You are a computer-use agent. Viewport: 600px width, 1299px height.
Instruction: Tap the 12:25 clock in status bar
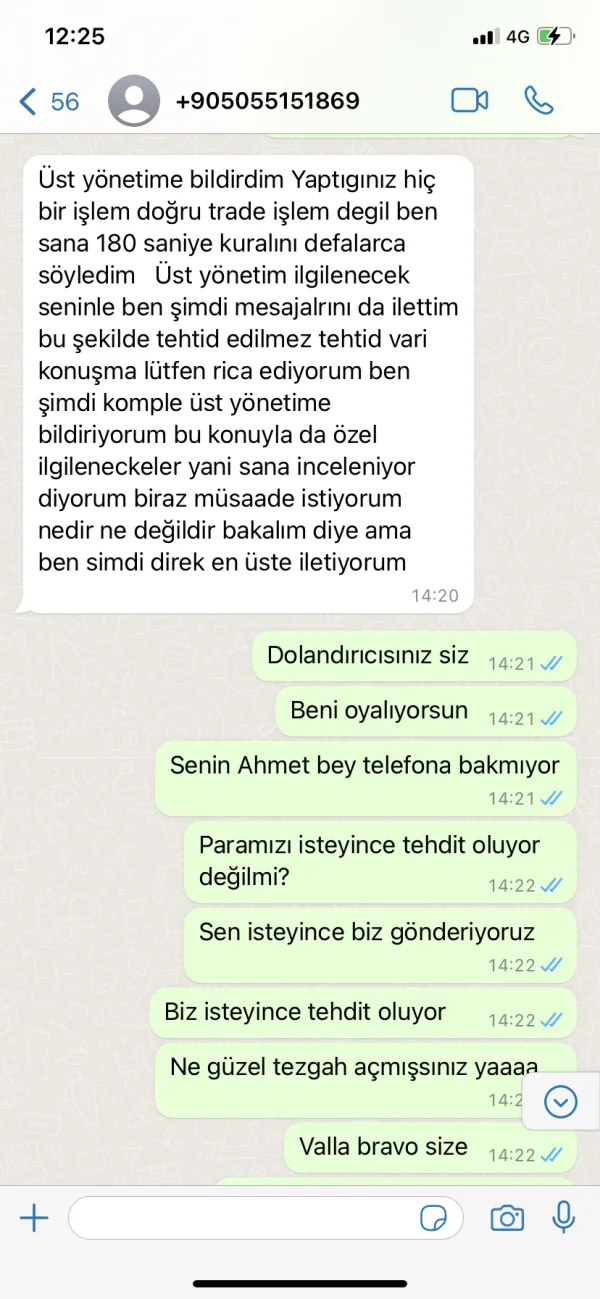pos(75,36)
